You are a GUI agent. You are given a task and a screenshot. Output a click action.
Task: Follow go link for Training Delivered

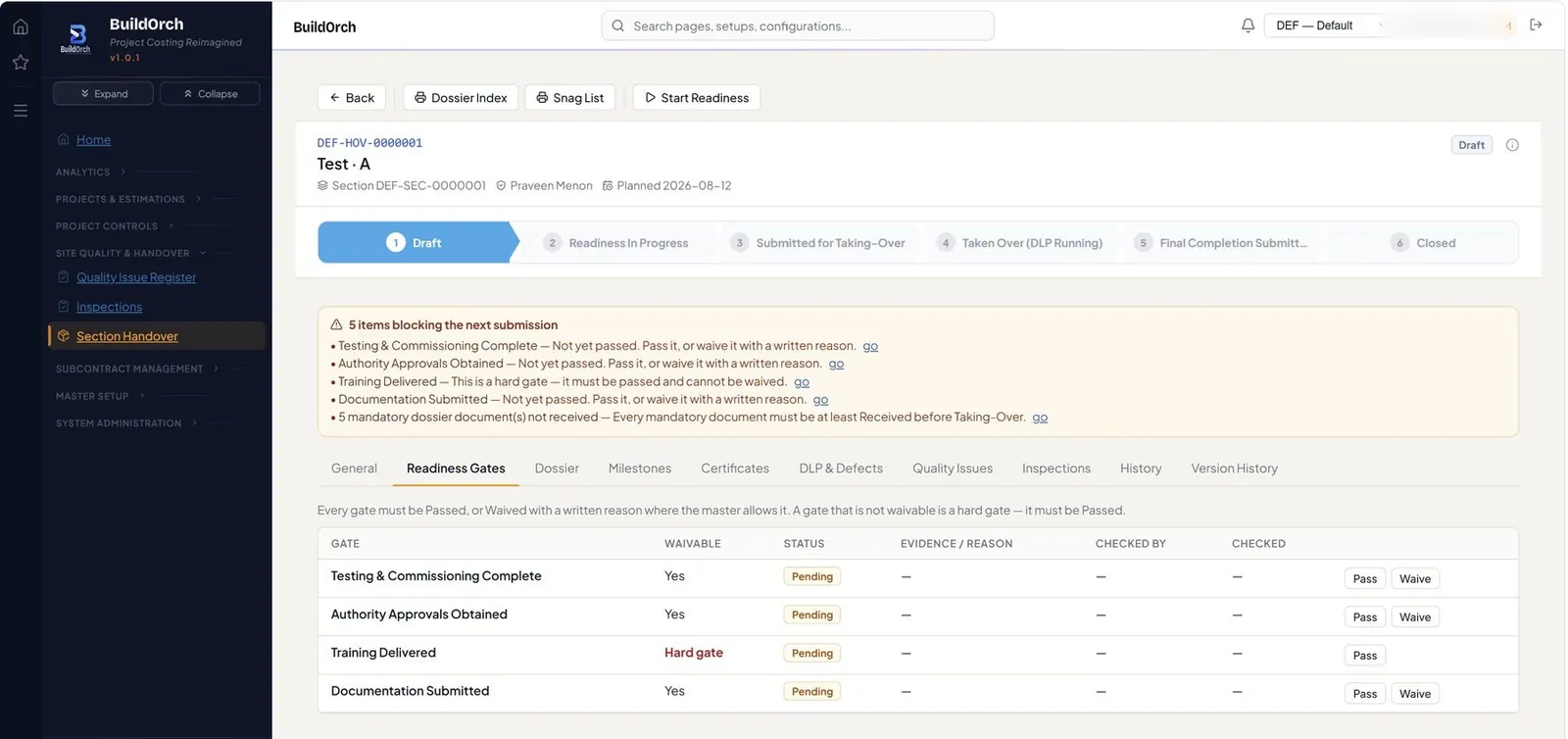click(802, 382)
